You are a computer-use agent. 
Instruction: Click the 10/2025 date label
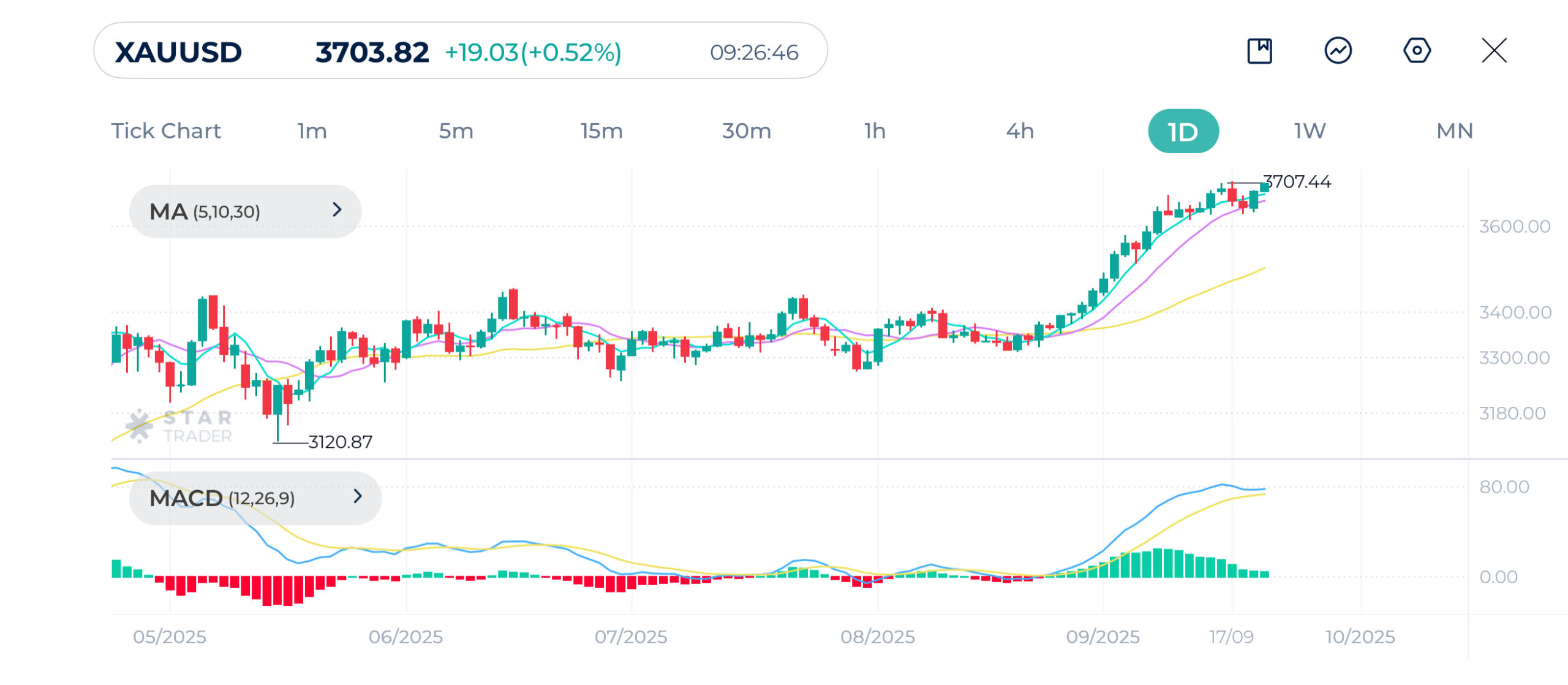pyautogui.click(x=1360, y=637)
